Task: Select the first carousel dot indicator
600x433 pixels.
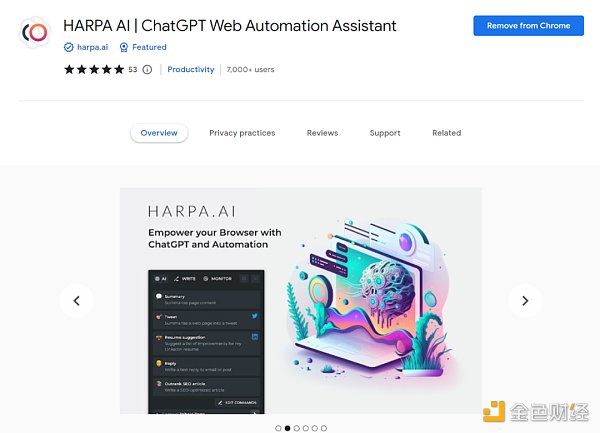Action: click(278, 428)
